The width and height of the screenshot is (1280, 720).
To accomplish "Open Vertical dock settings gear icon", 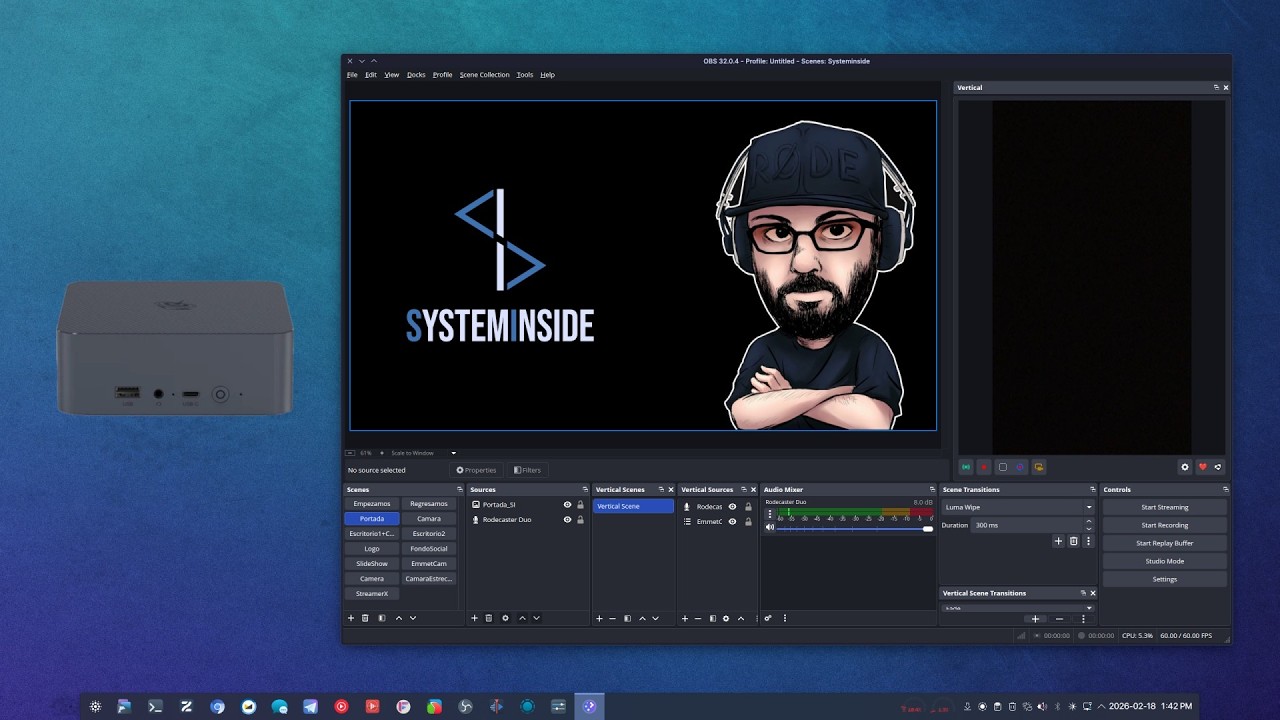I will tap(1185, 467).
